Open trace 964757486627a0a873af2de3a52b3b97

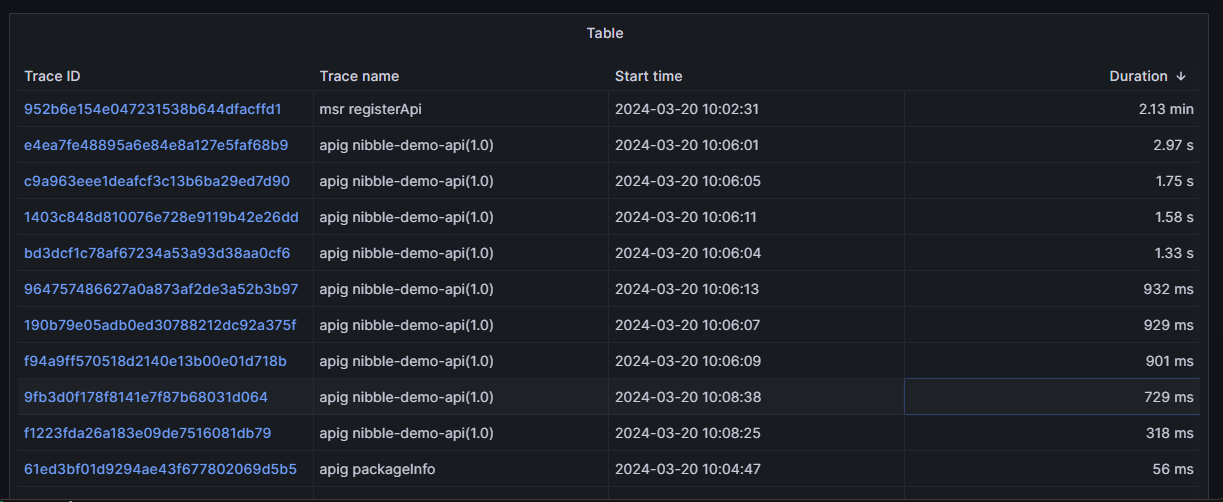click(x=161, y=289)
